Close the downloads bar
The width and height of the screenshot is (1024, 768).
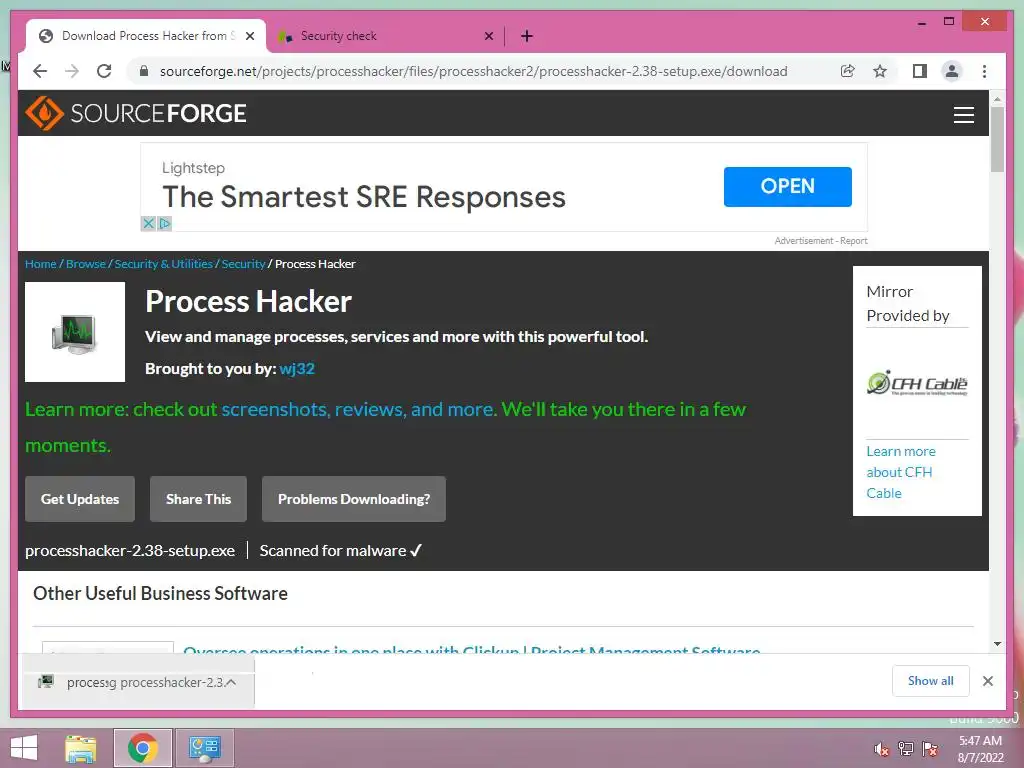[987, 681]
